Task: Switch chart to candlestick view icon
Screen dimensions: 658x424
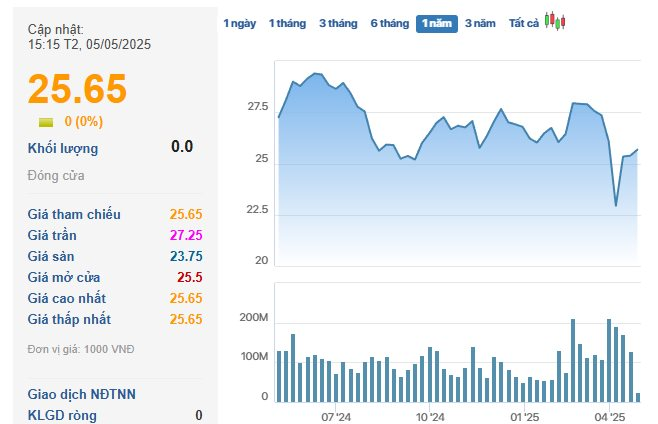Action: coord(555,21)
